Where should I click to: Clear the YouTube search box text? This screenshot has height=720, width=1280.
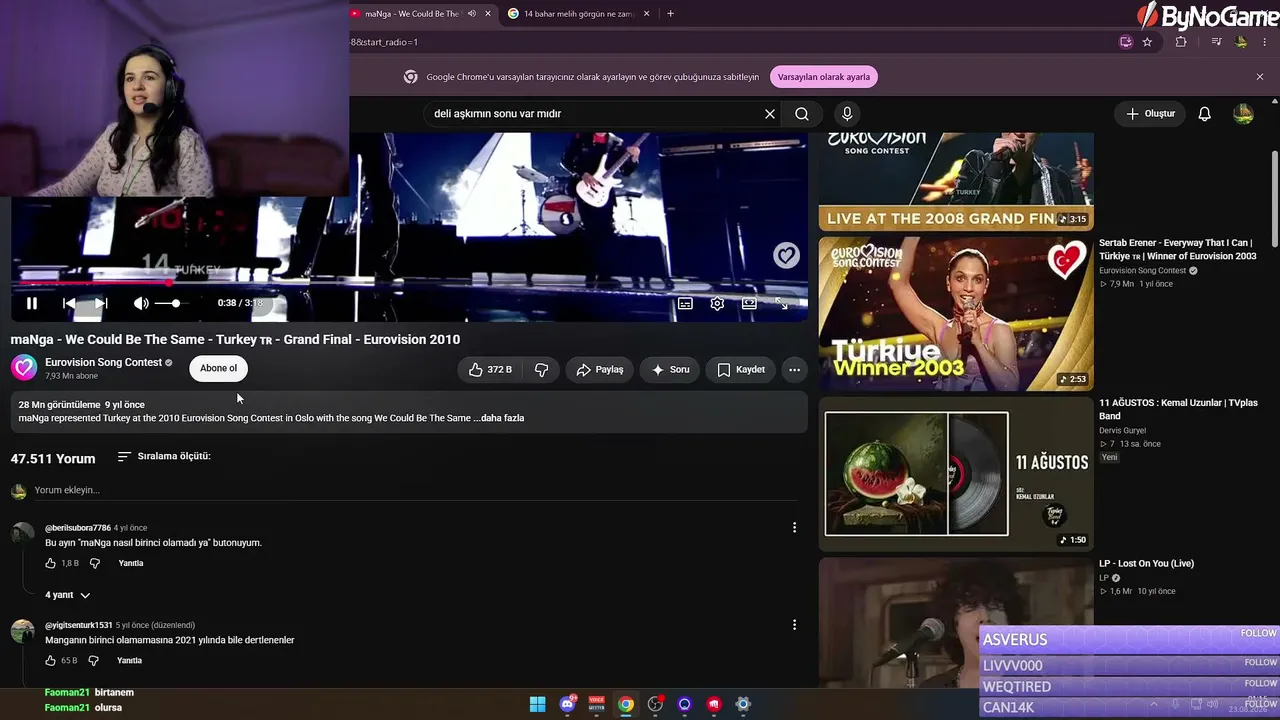pyautogui.click(x=770, y=114)
